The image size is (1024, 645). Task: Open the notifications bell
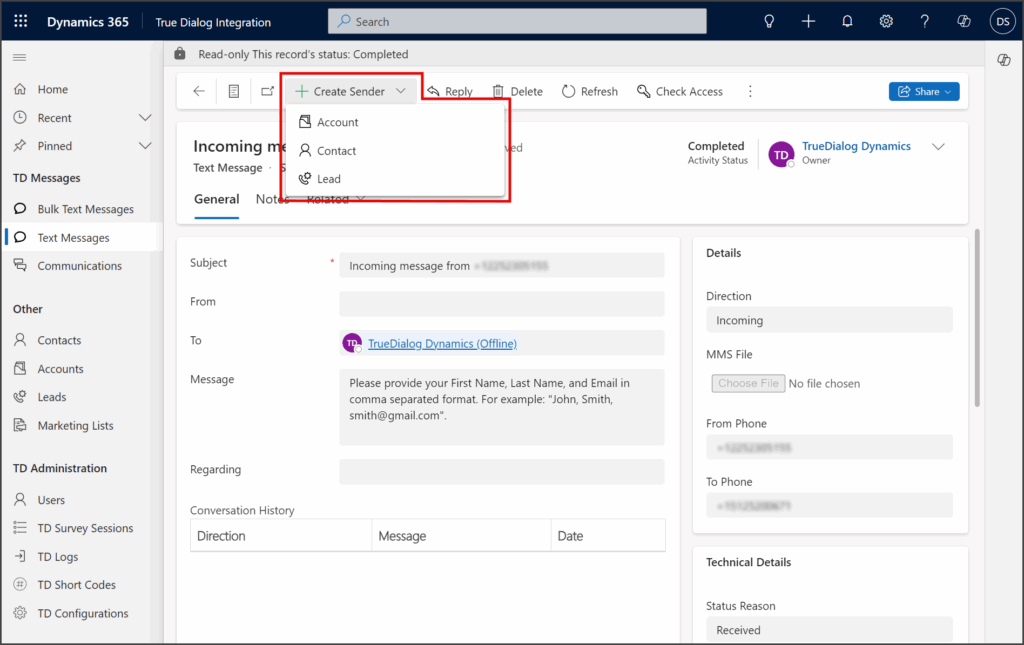point(847,22)
